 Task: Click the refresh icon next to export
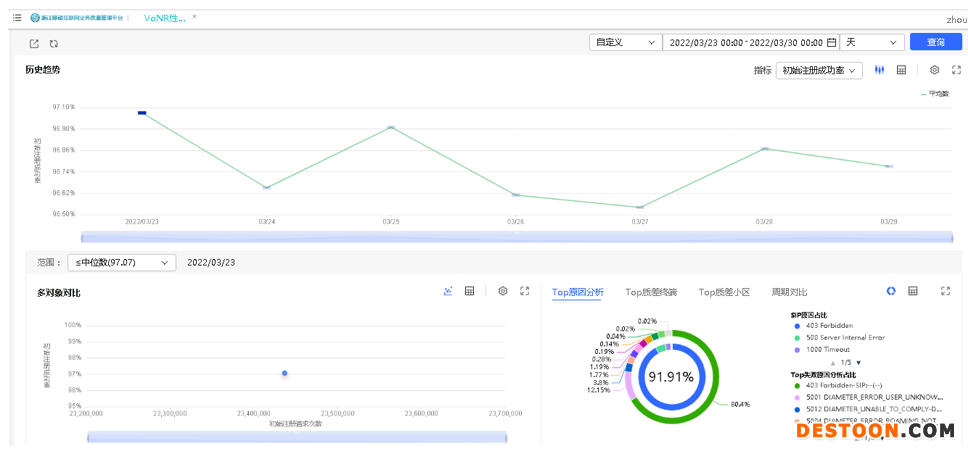point(54,44)
